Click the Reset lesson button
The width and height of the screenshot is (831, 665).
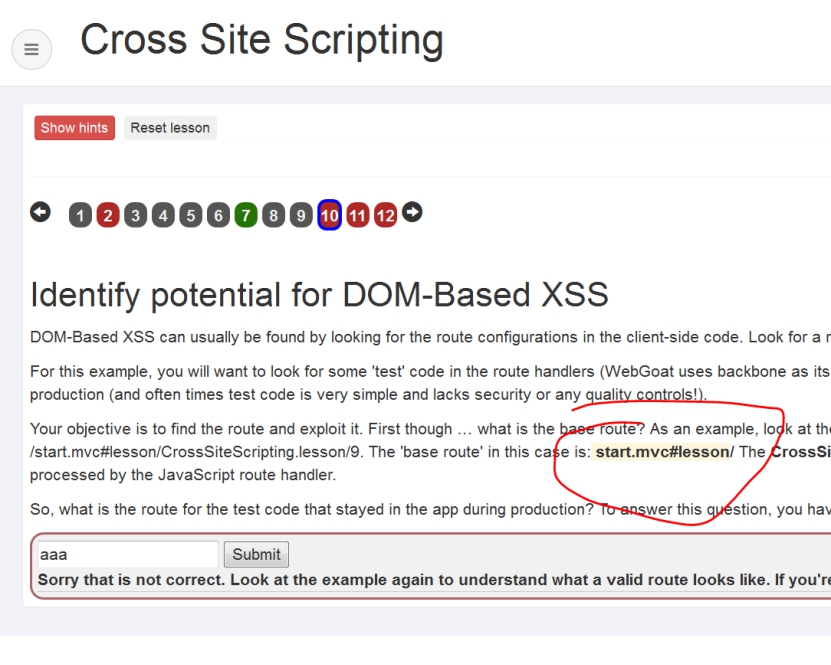coord(170,128)
